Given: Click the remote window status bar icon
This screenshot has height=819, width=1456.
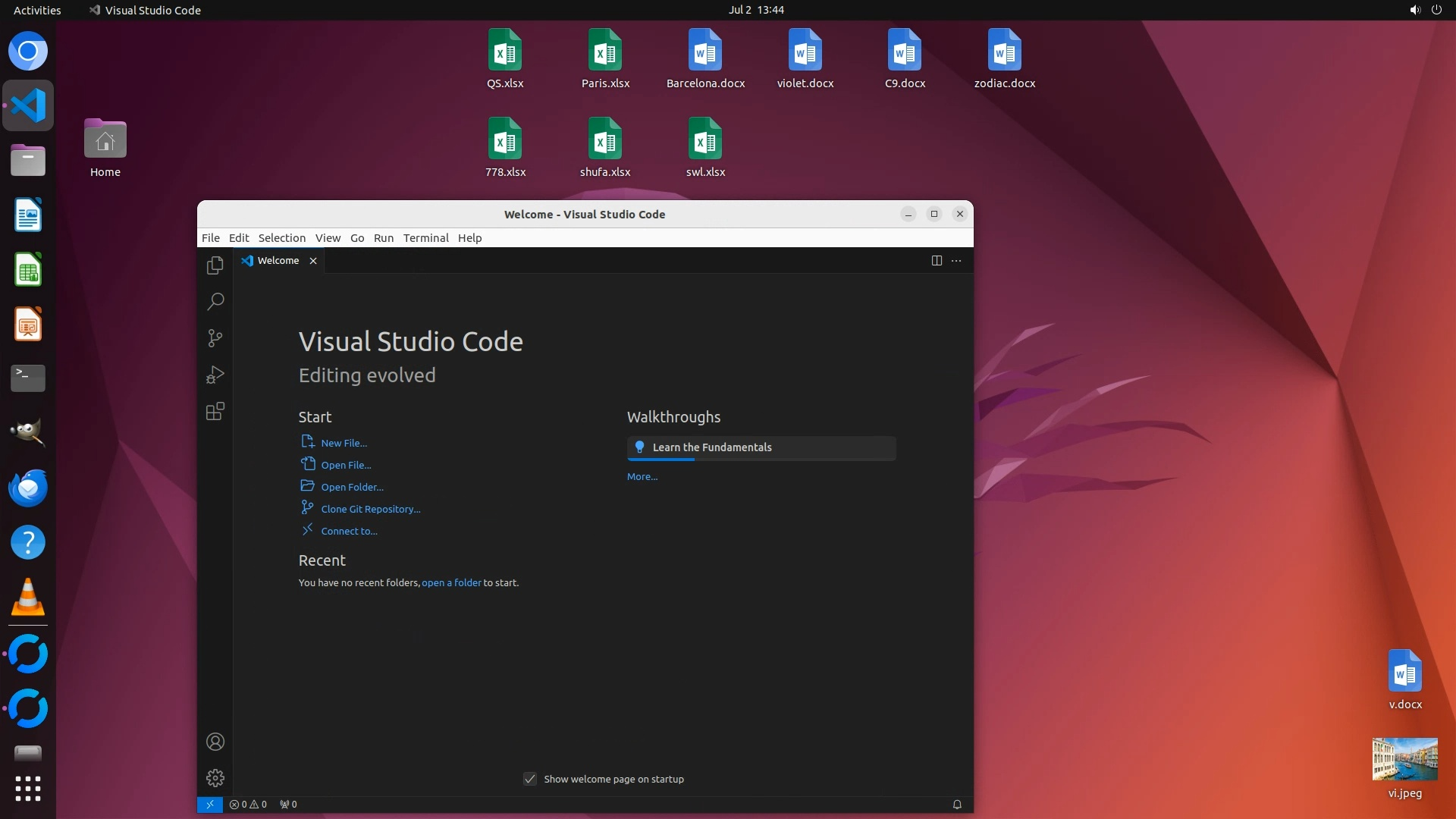Looking at the screenshot, I should (x=210, y=805).
